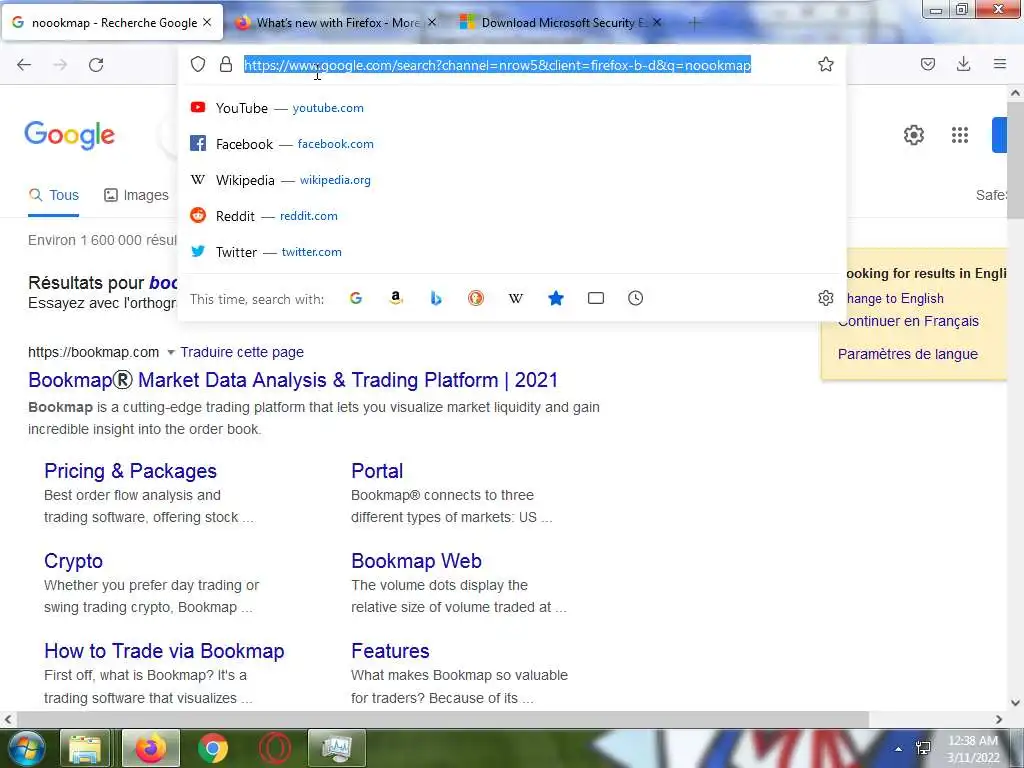Show hidden system tray icons
The width and height of the screenshot is (1024, 768).
[x=898, y=749]
